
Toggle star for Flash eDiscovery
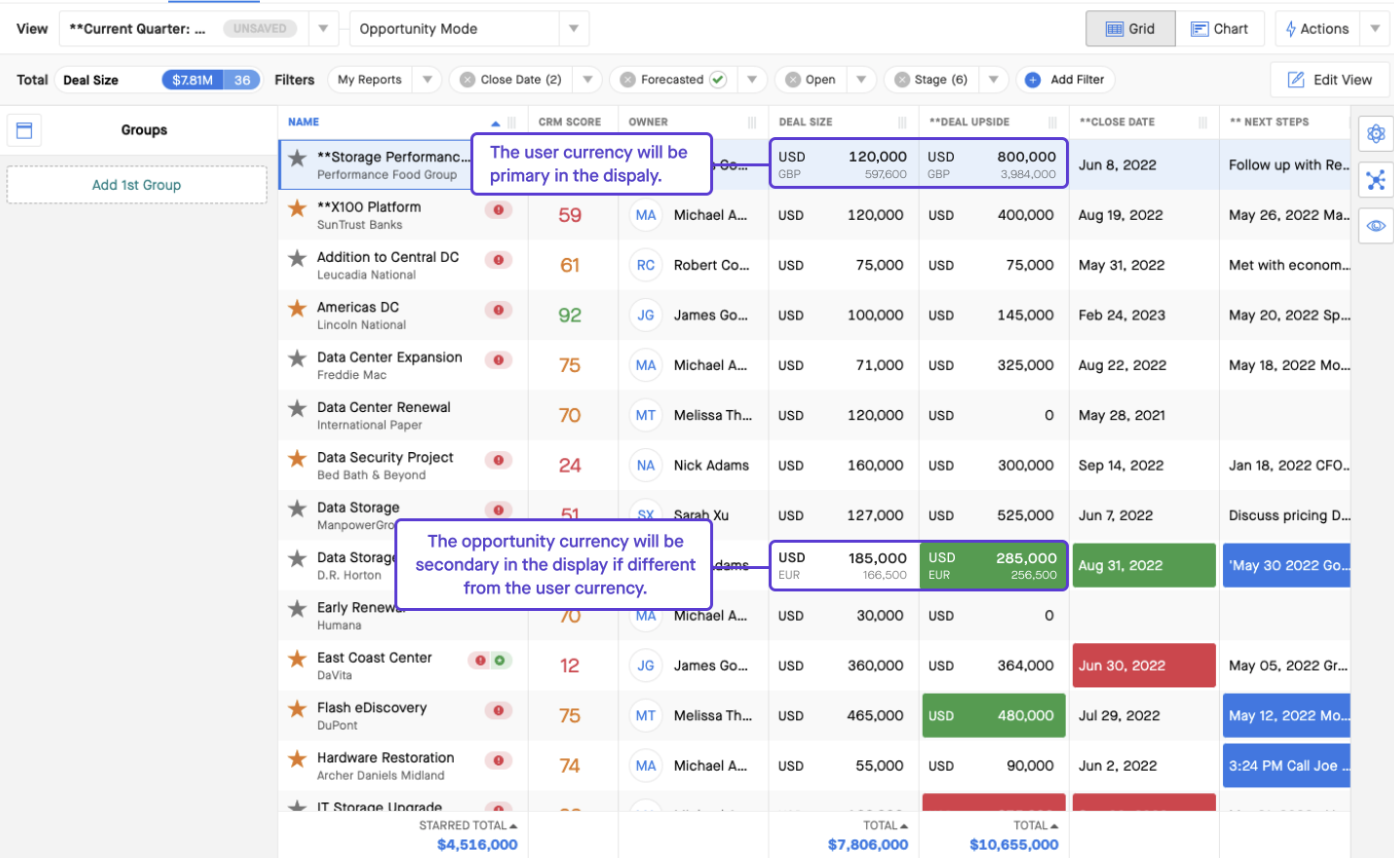coord(297,708)
